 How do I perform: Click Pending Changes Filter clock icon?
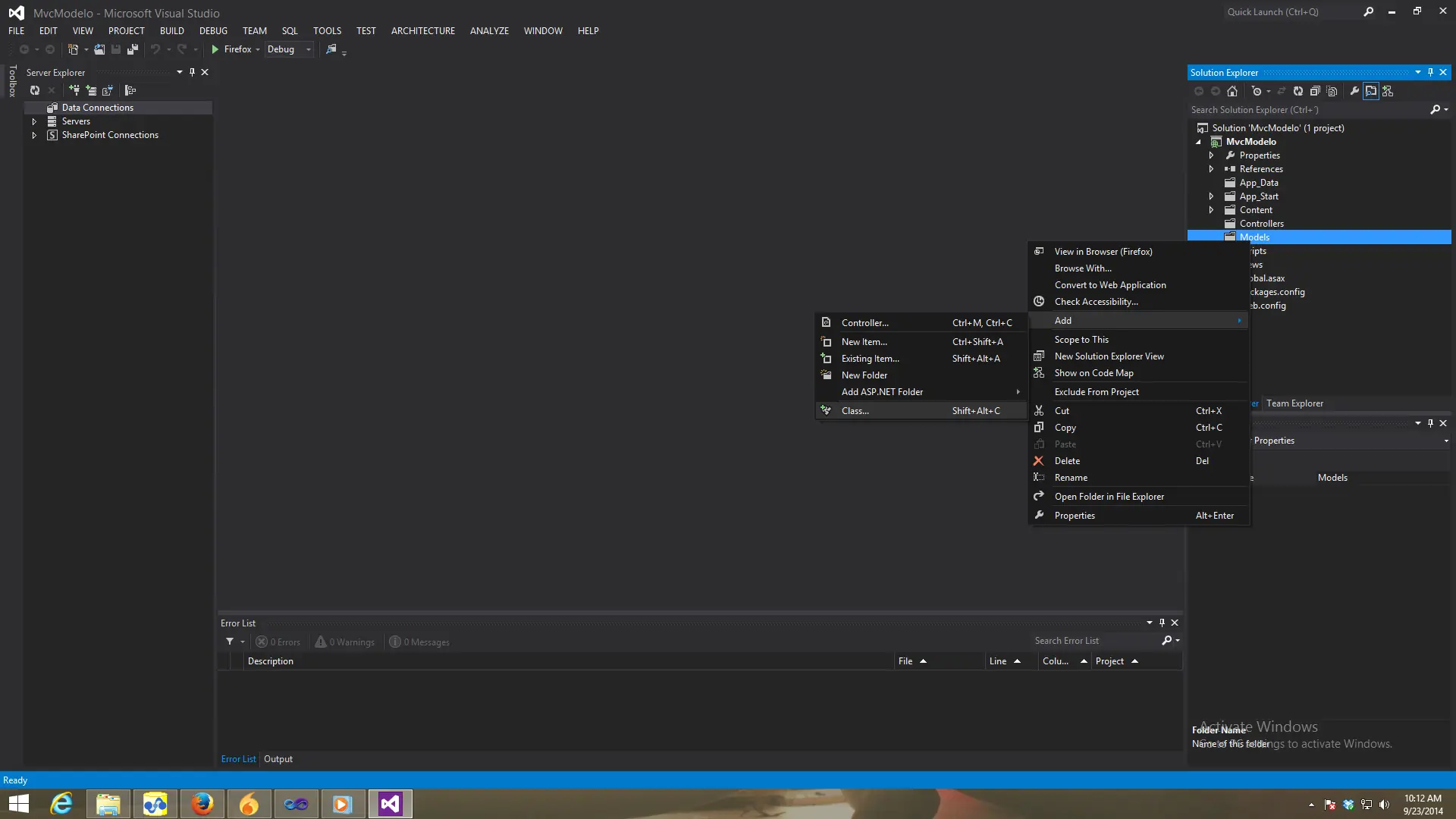tap(1257, 91)
